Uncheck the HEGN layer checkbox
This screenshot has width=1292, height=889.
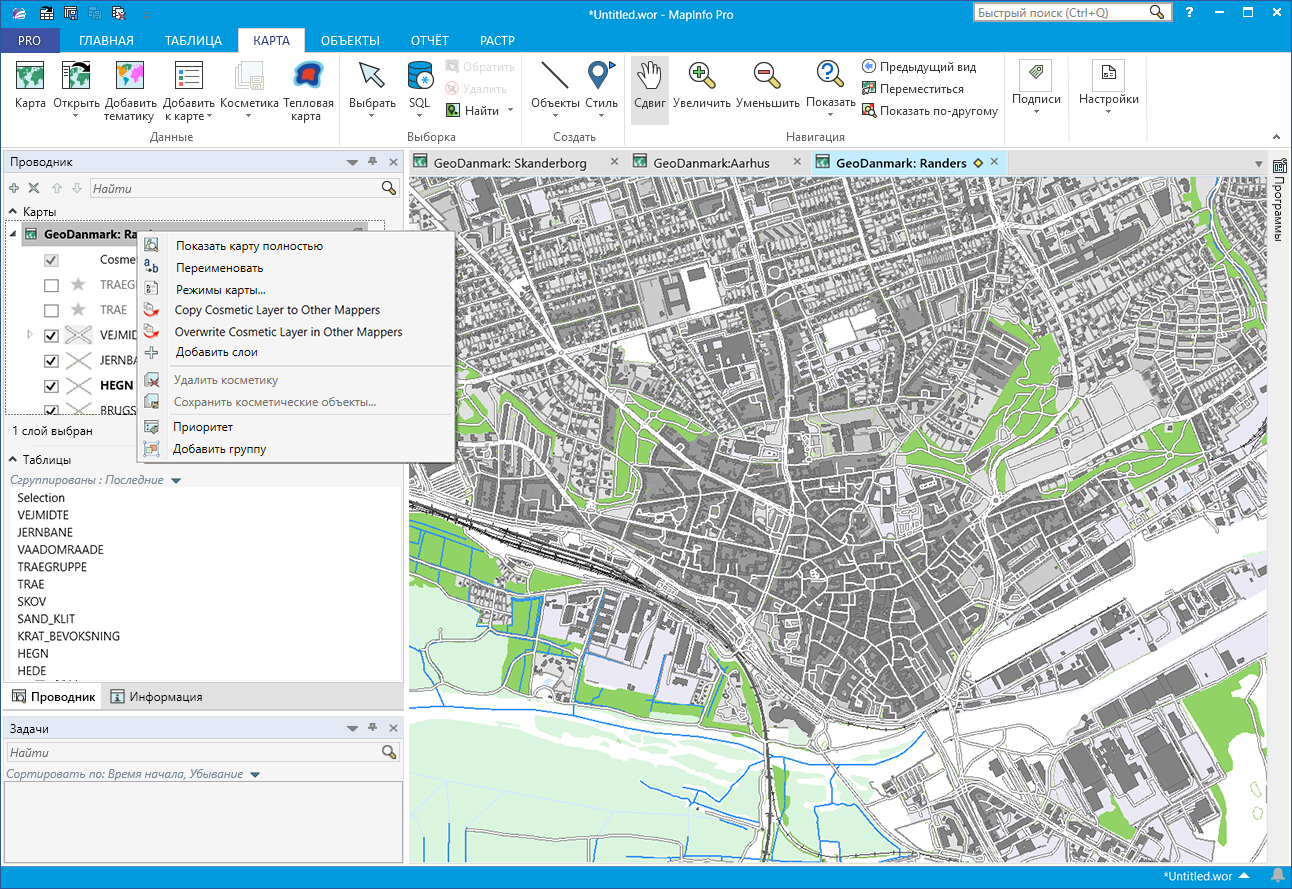pos(51,385)
